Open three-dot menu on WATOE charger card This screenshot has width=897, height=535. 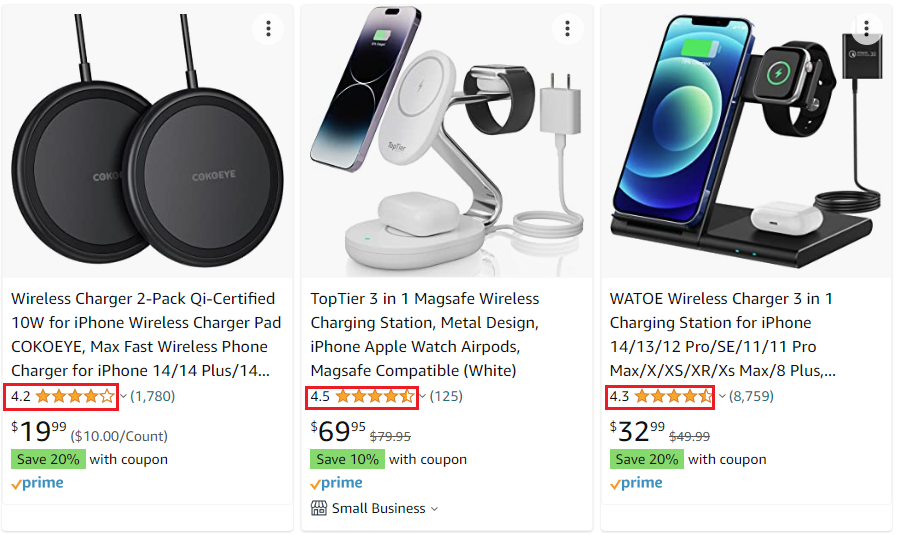tap(866, 29)
